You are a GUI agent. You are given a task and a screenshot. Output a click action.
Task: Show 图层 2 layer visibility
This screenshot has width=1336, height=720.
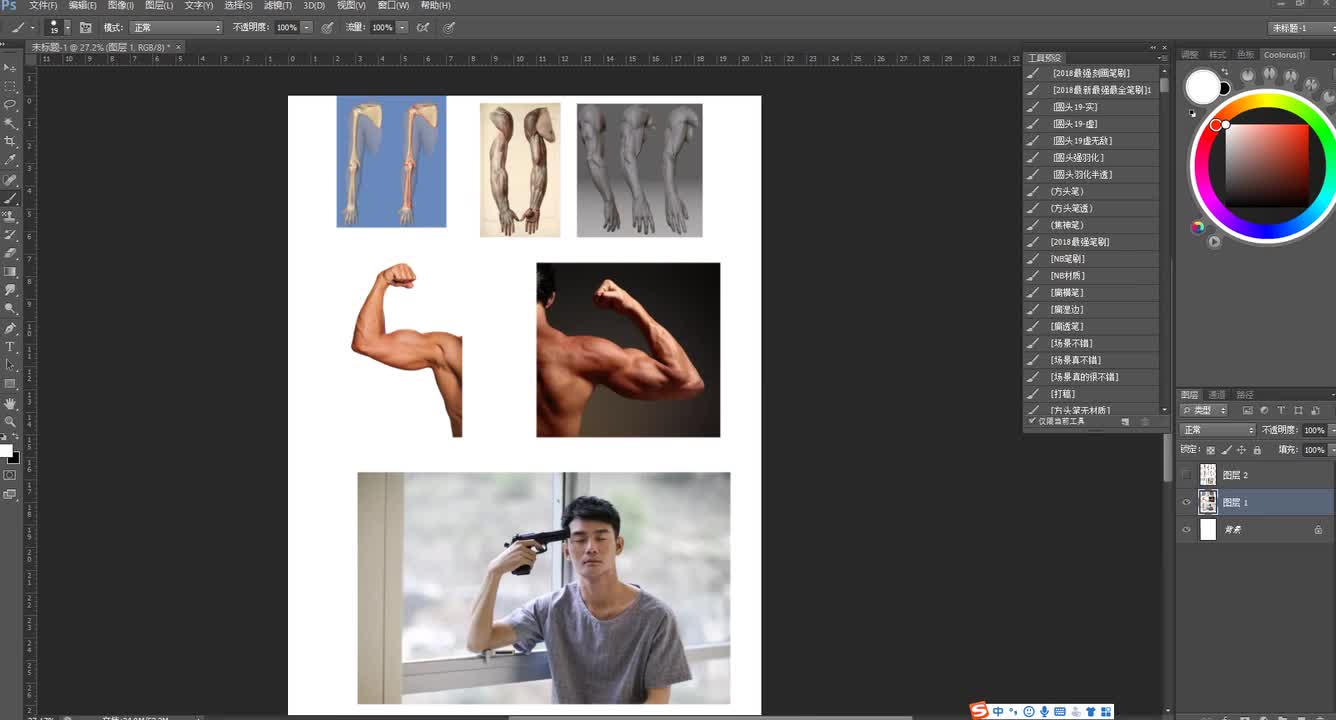point(1187,475)
